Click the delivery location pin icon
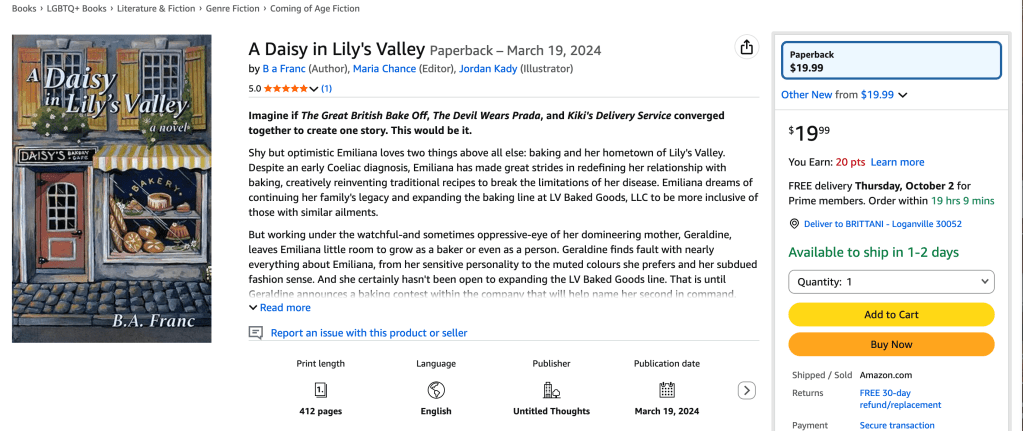This screenshot has width=1023, height=431. pos(794,224)
